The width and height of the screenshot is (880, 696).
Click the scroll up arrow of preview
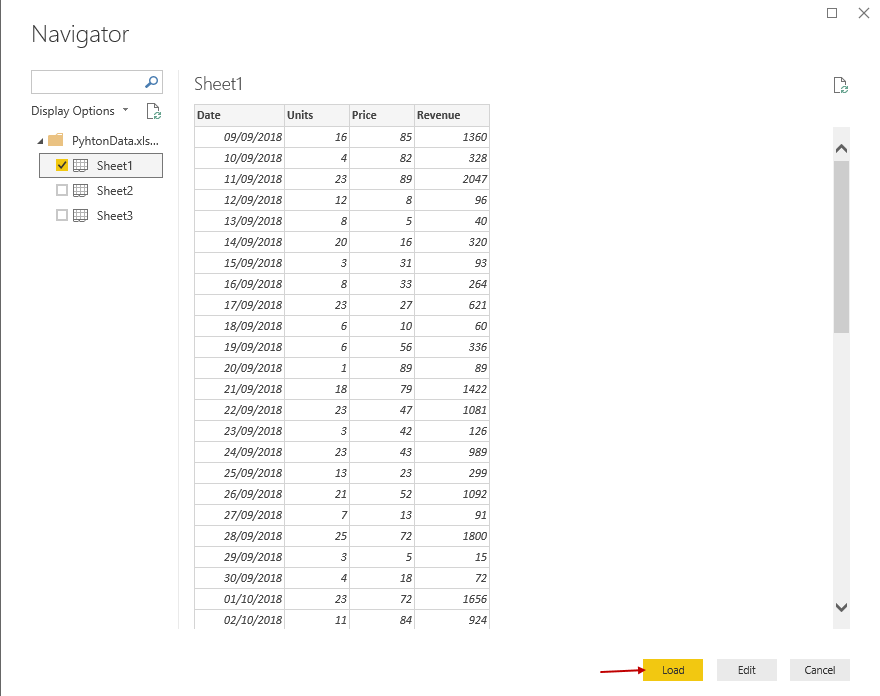click(841, 149)
